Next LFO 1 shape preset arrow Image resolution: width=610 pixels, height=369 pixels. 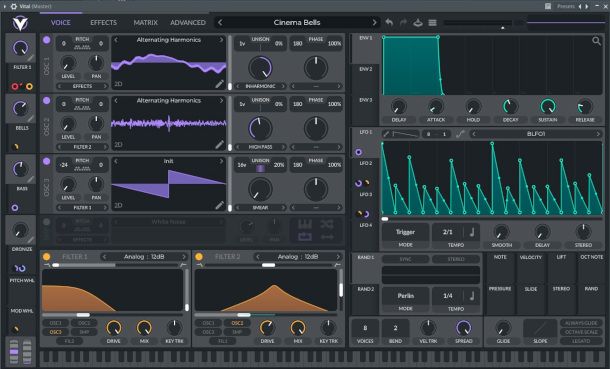coord(598,134)
